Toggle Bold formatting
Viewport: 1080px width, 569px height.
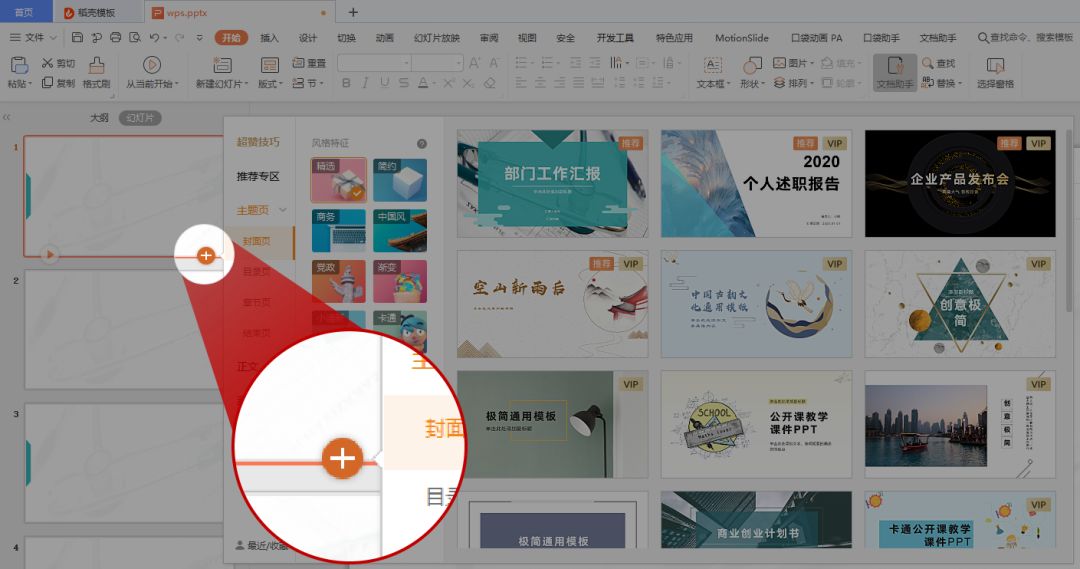[x=346, y=83]
